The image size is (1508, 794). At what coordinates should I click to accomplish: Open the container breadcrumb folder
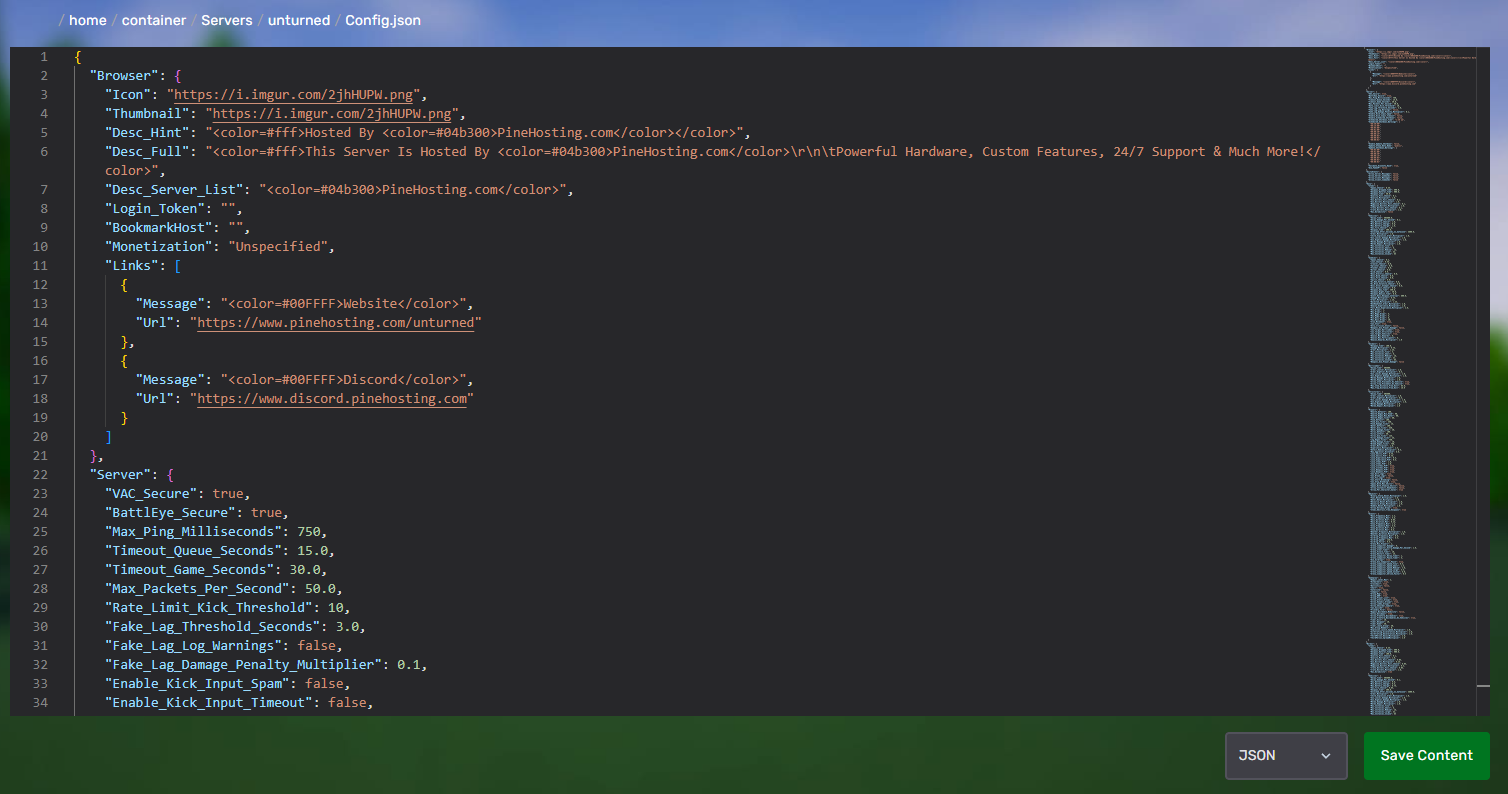tap(154, 20)
